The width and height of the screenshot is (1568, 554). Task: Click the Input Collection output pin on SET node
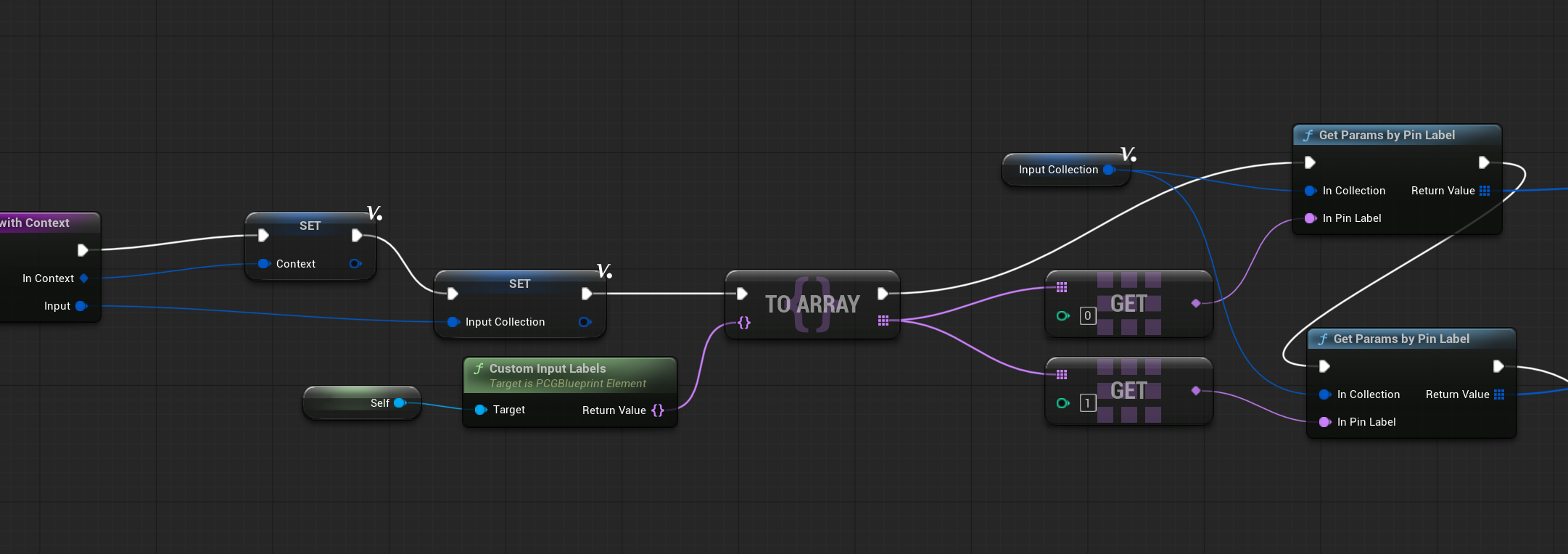[x=585, y=322]
